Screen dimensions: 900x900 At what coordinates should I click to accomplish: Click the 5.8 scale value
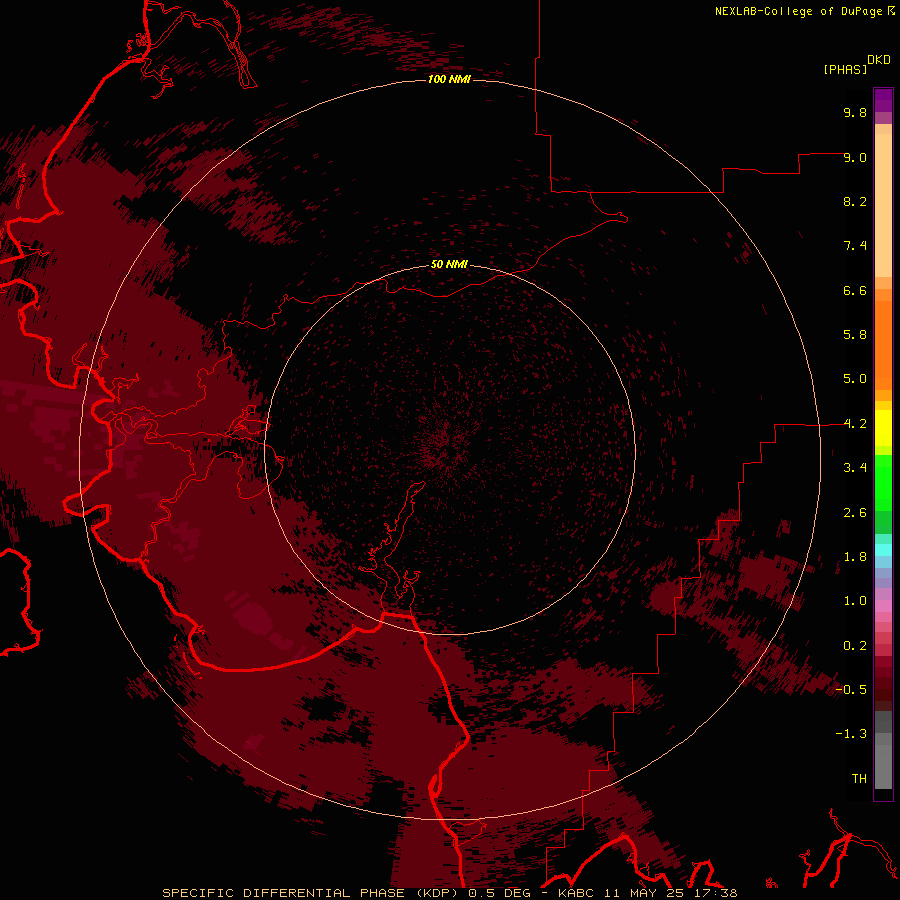855,335
